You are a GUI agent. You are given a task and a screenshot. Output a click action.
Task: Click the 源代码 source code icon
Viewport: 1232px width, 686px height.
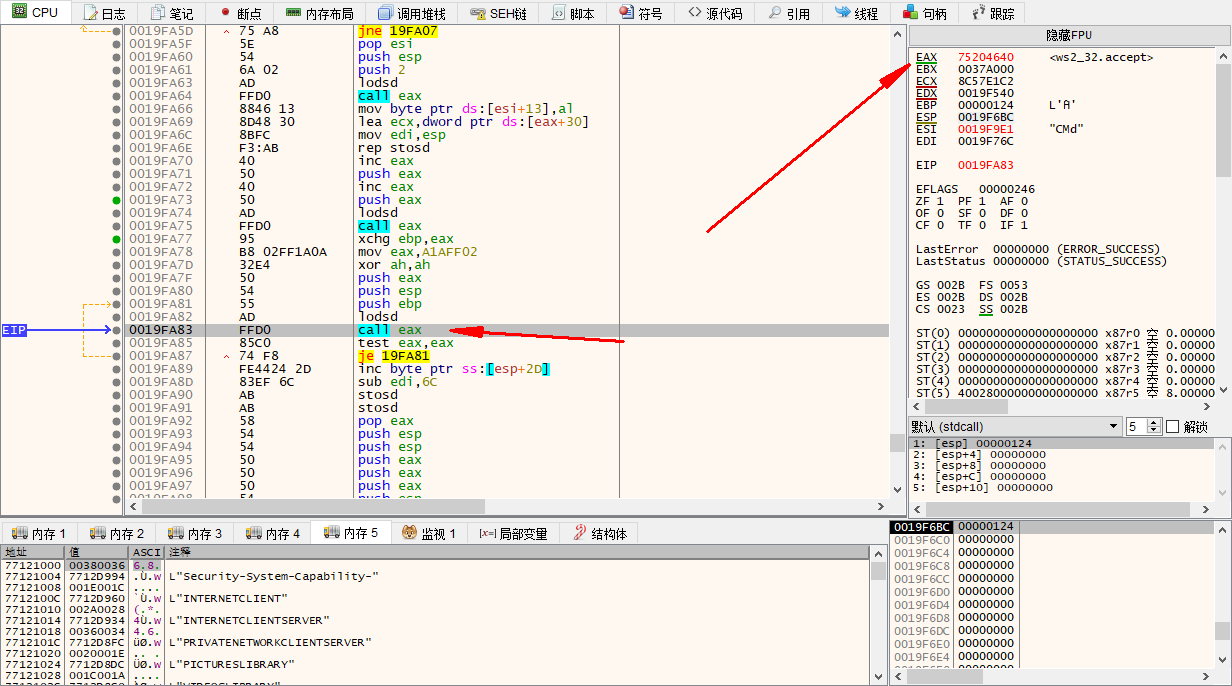coord(694,13)
